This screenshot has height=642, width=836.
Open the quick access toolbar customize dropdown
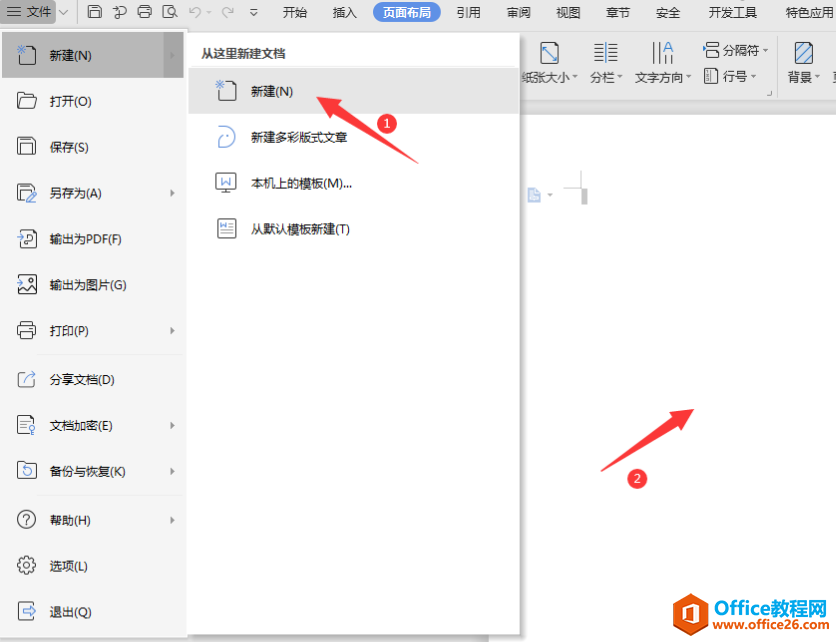tap(254, 12)
